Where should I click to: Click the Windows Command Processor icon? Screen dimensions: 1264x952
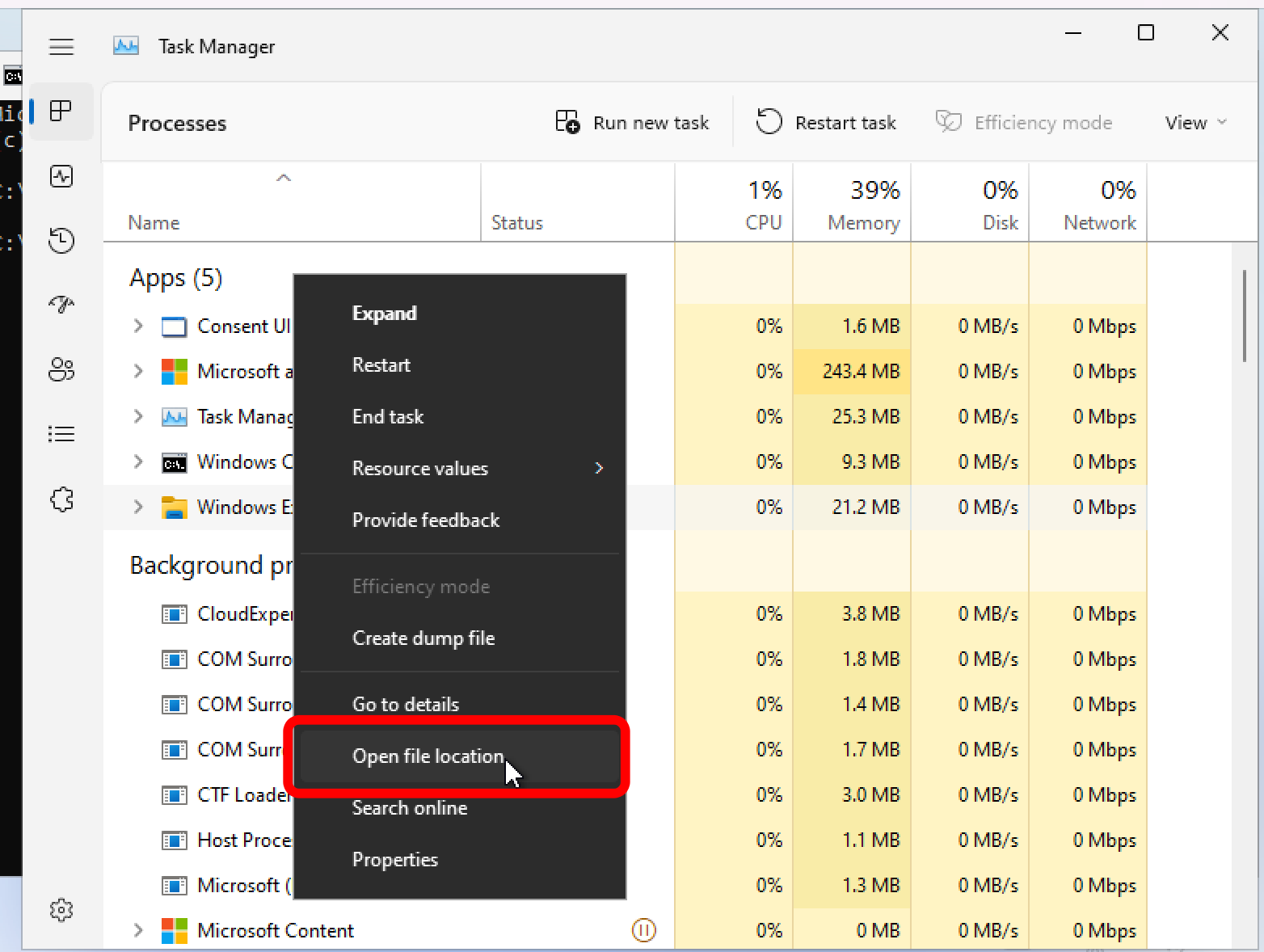point(174,463)
